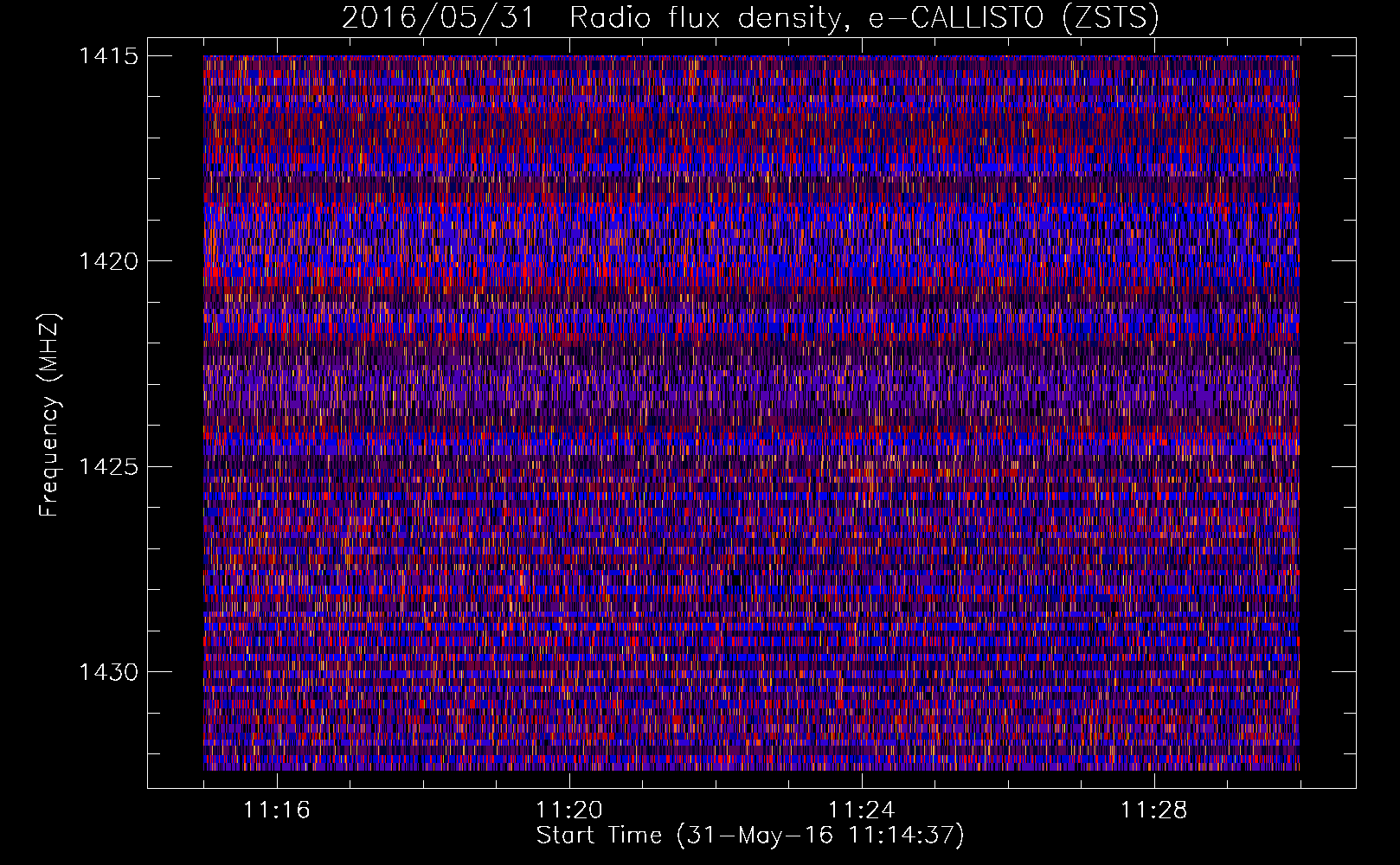Click the 11:28 time tick label
1400x865 pixels.
(1153, 810)
